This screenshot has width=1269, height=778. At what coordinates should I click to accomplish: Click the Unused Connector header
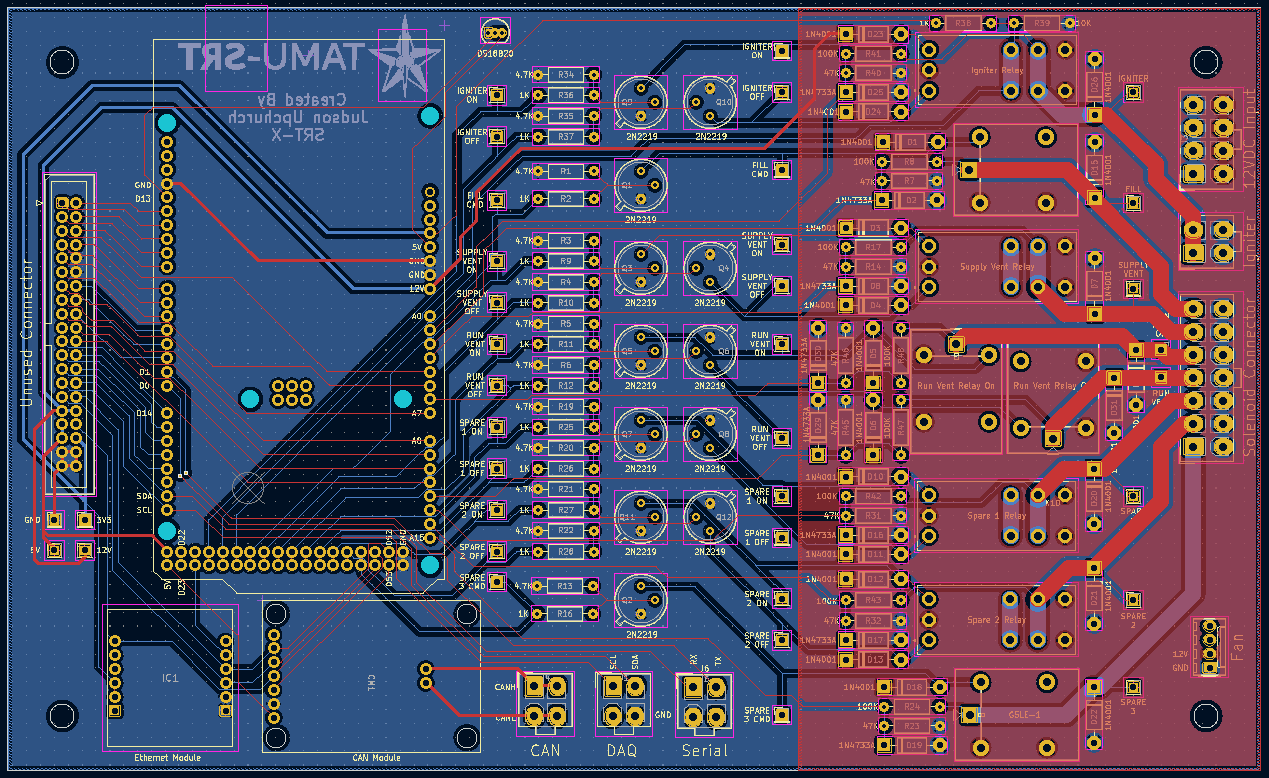tap(69, 333)
